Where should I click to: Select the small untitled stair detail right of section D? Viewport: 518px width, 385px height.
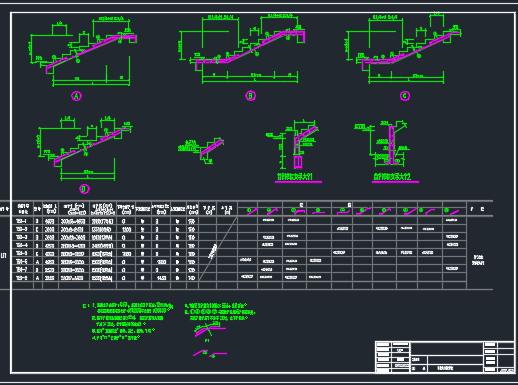click(201, 151)
